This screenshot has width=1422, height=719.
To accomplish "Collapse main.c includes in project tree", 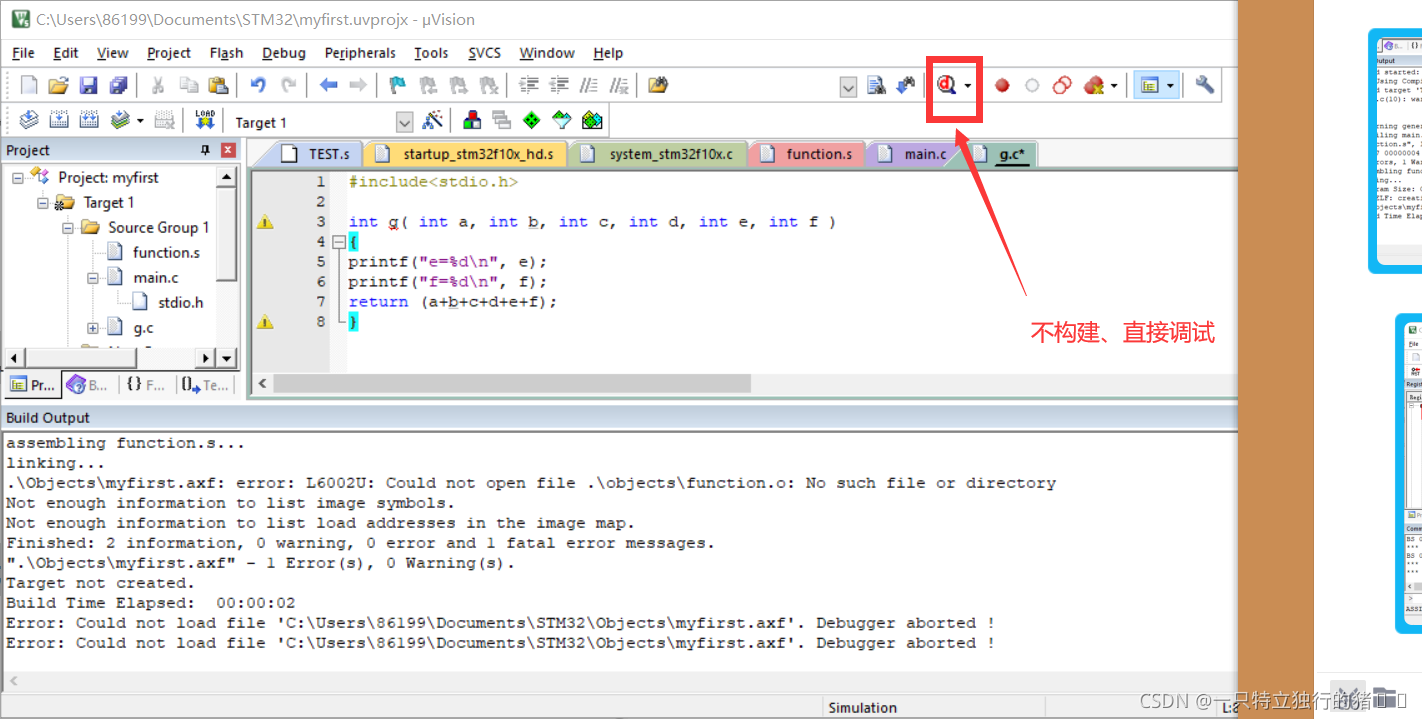I will click(x=93, y=277).
